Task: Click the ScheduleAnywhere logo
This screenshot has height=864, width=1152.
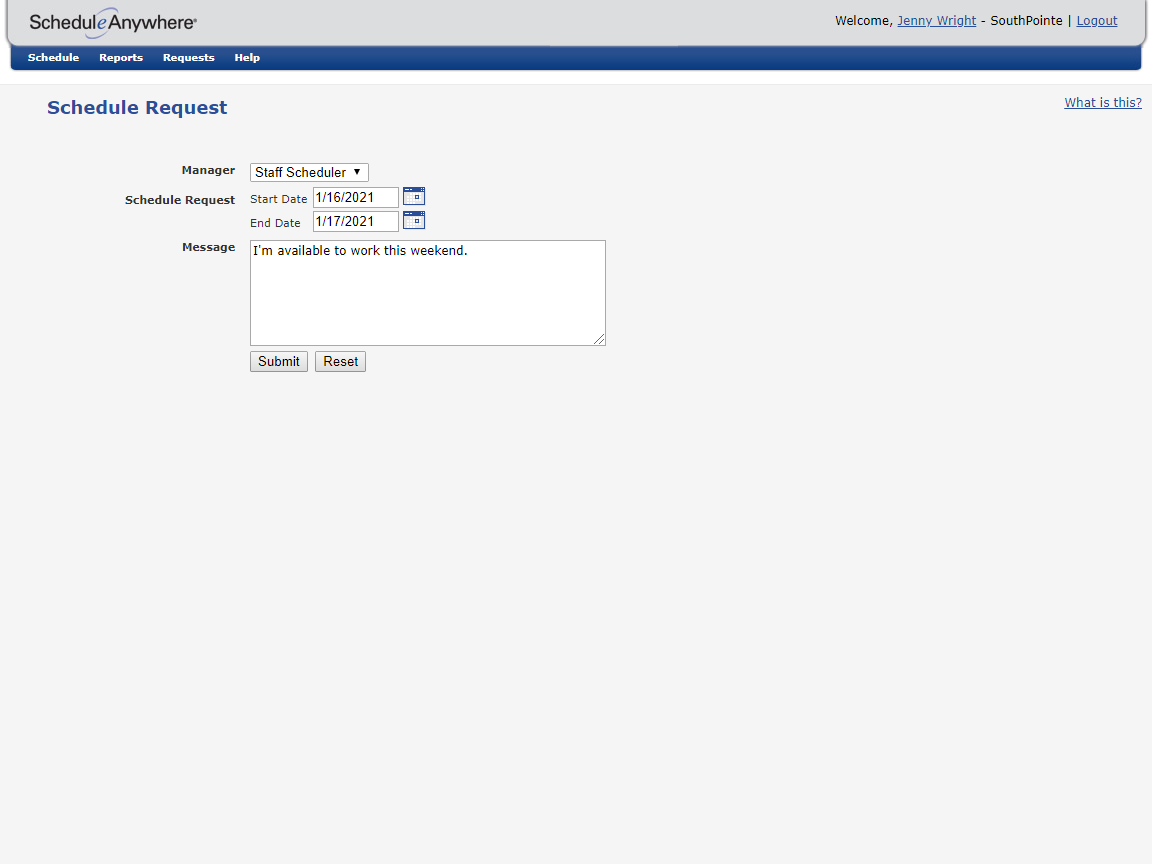Action: click(x=112, y=23)
